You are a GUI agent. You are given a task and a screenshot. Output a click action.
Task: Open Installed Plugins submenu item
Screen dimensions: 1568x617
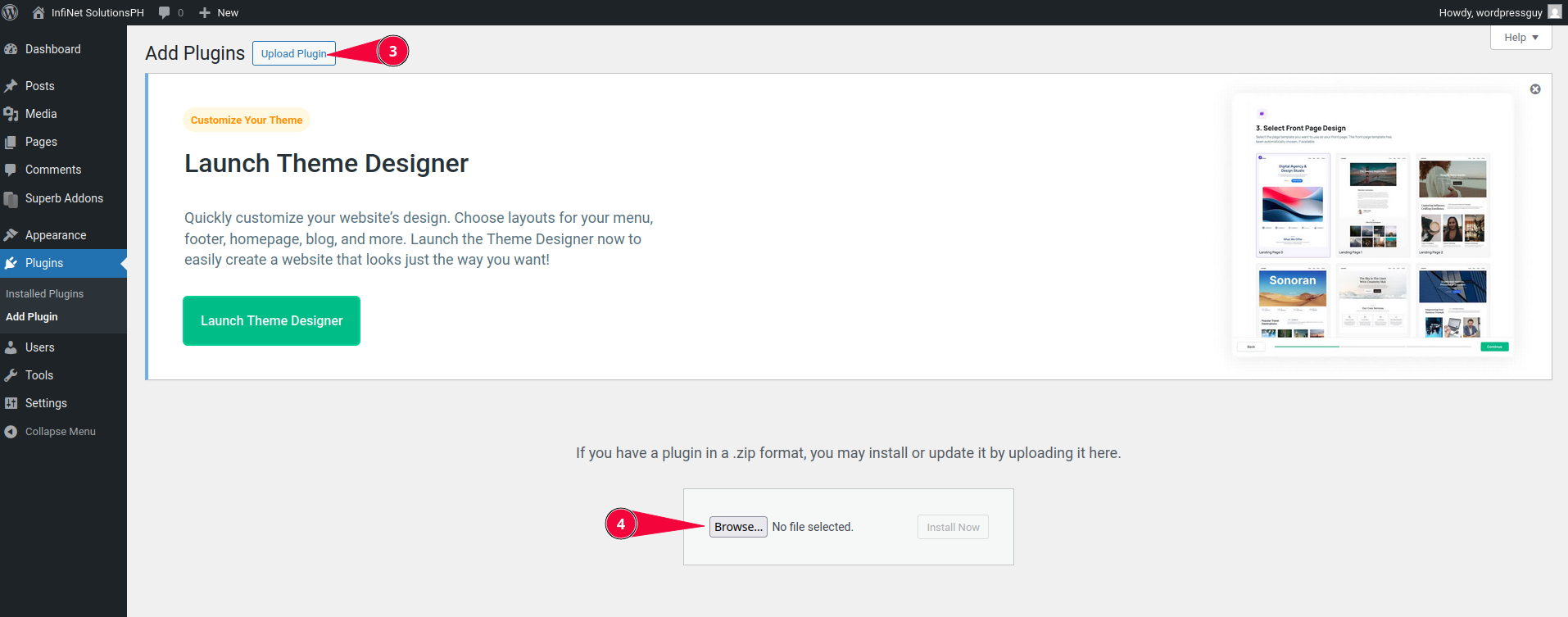tap(44, 293)
